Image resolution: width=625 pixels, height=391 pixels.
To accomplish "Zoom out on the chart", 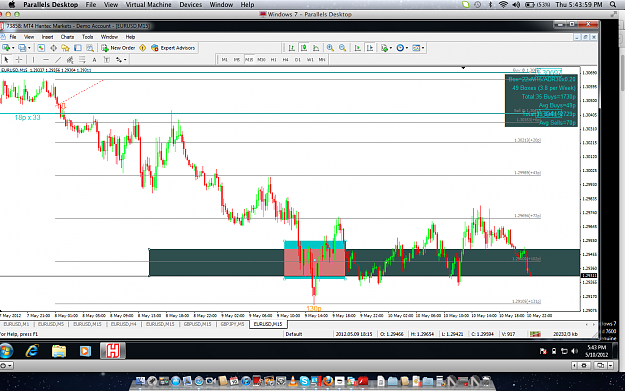I will [342, 48].
